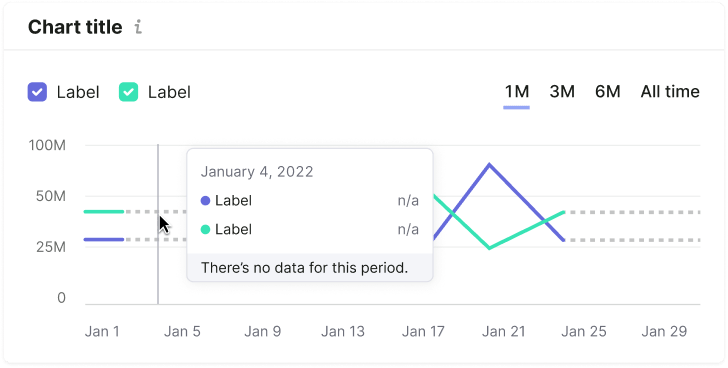Click the January 4, 2022 tooltip date
Screen dimensions: 728x368
click(x=257, y=172)
